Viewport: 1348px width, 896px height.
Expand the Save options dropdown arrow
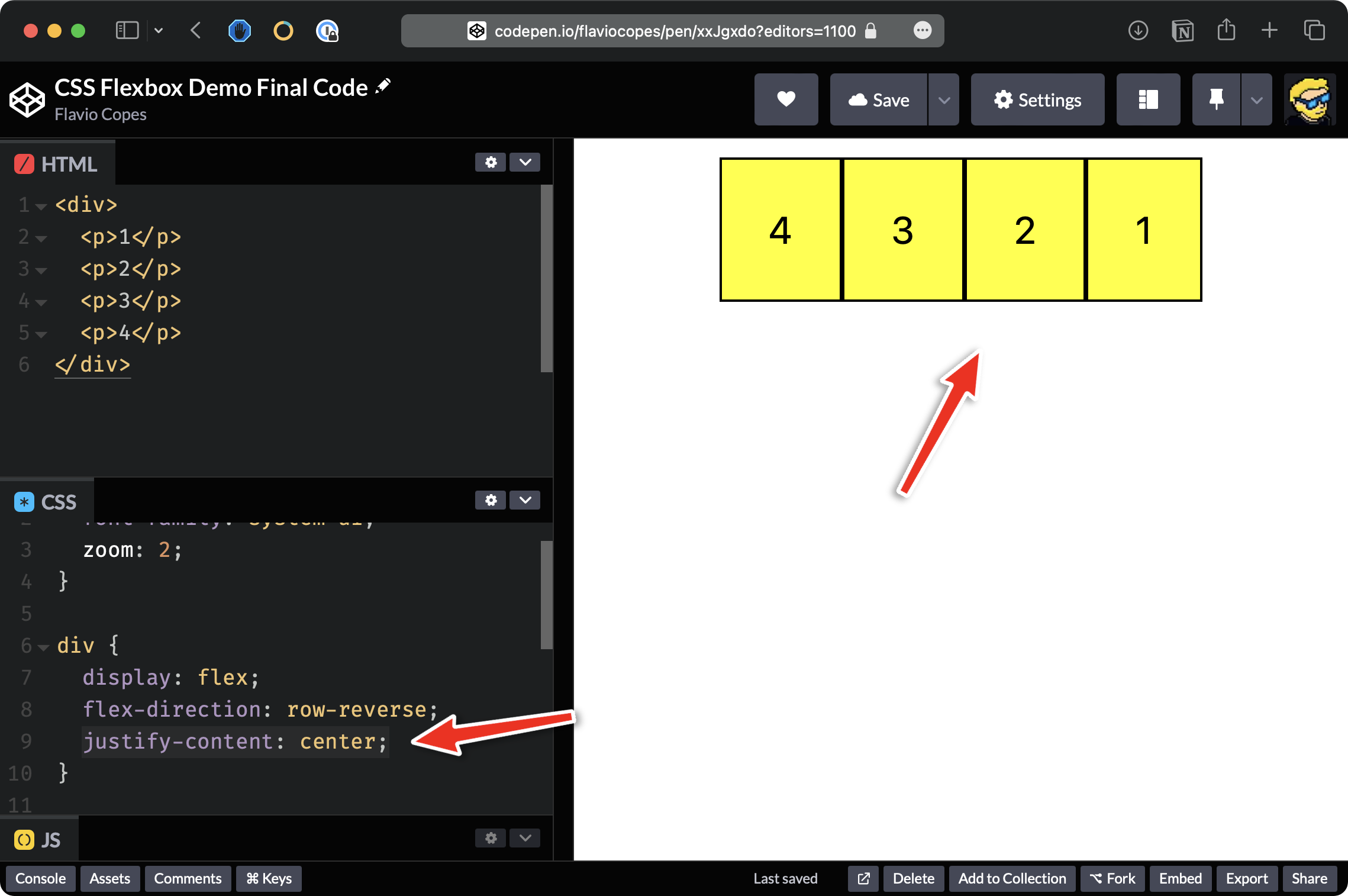(944, 99)
